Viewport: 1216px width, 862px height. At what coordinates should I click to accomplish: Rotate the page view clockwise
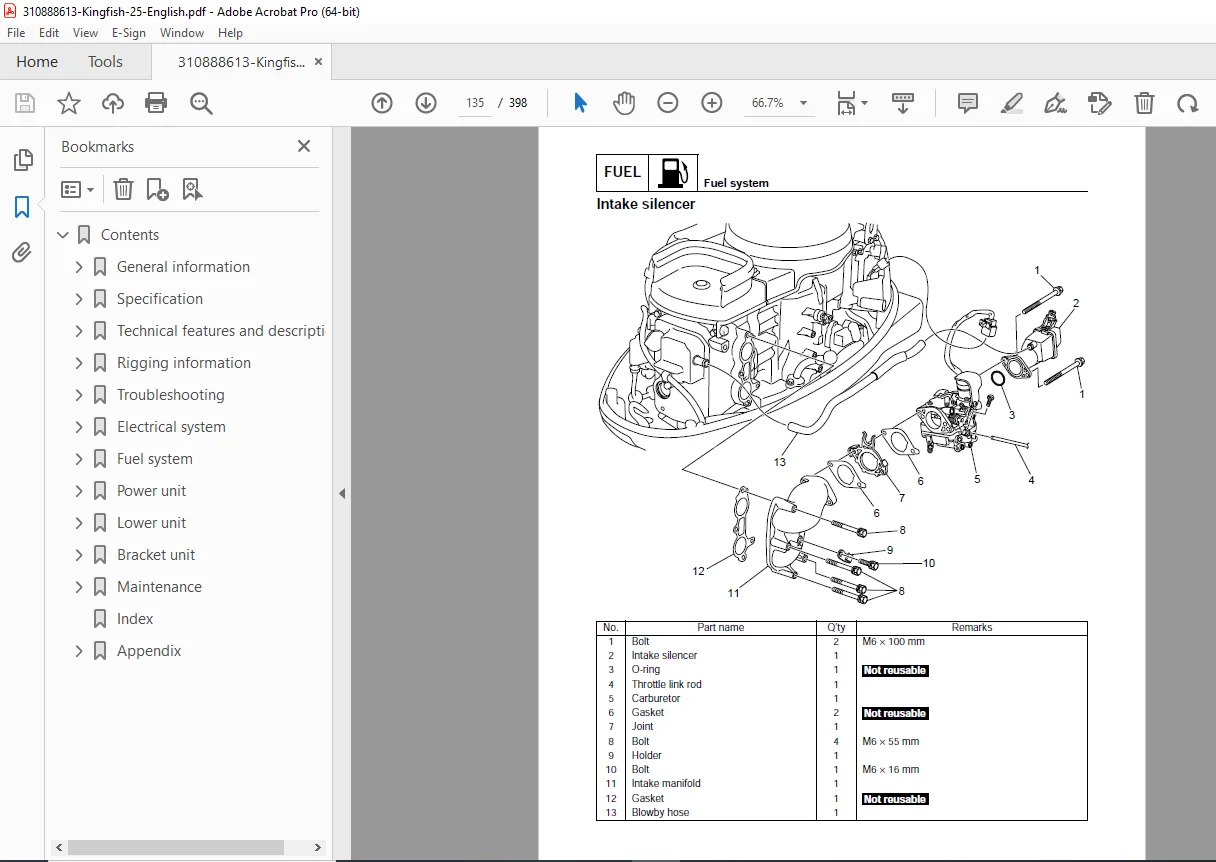(1187, 103)
